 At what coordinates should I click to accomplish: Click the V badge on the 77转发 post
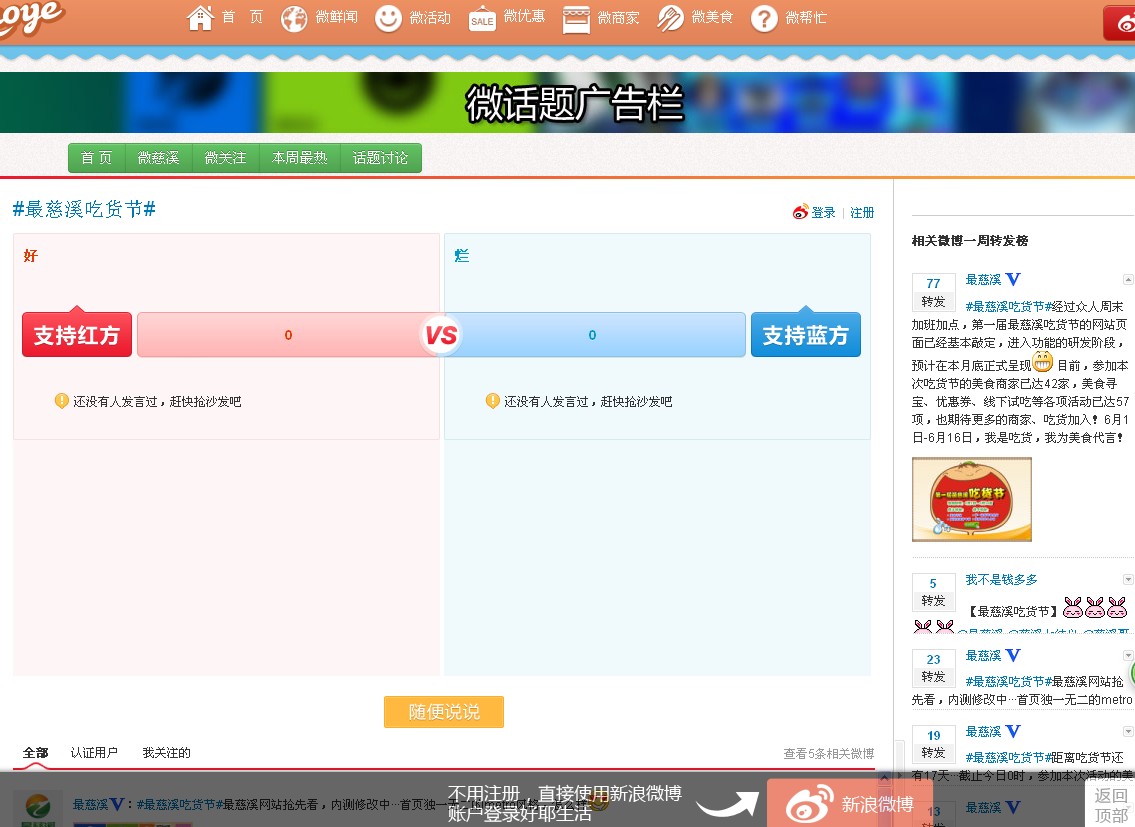tap(1013, 279)
